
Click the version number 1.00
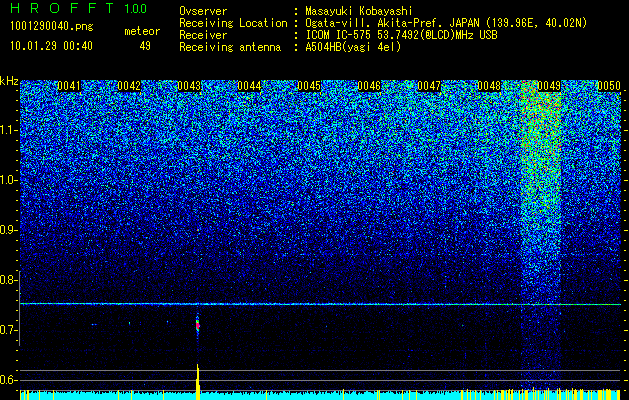[x=136, y=9]
